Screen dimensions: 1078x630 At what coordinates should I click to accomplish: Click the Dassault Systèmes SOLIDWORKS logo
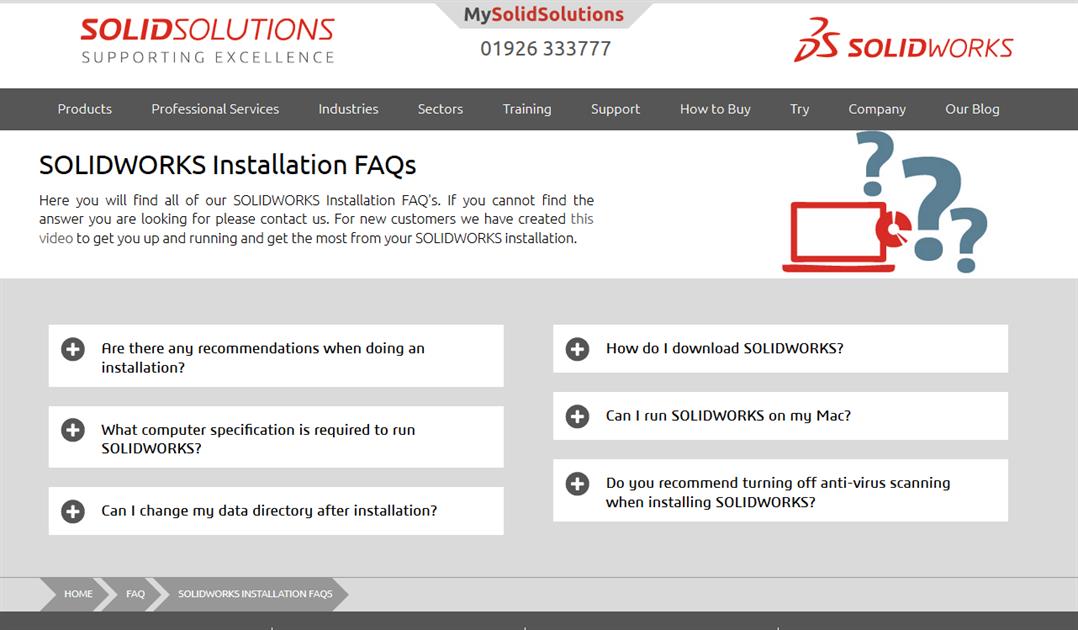pos(903,43)
